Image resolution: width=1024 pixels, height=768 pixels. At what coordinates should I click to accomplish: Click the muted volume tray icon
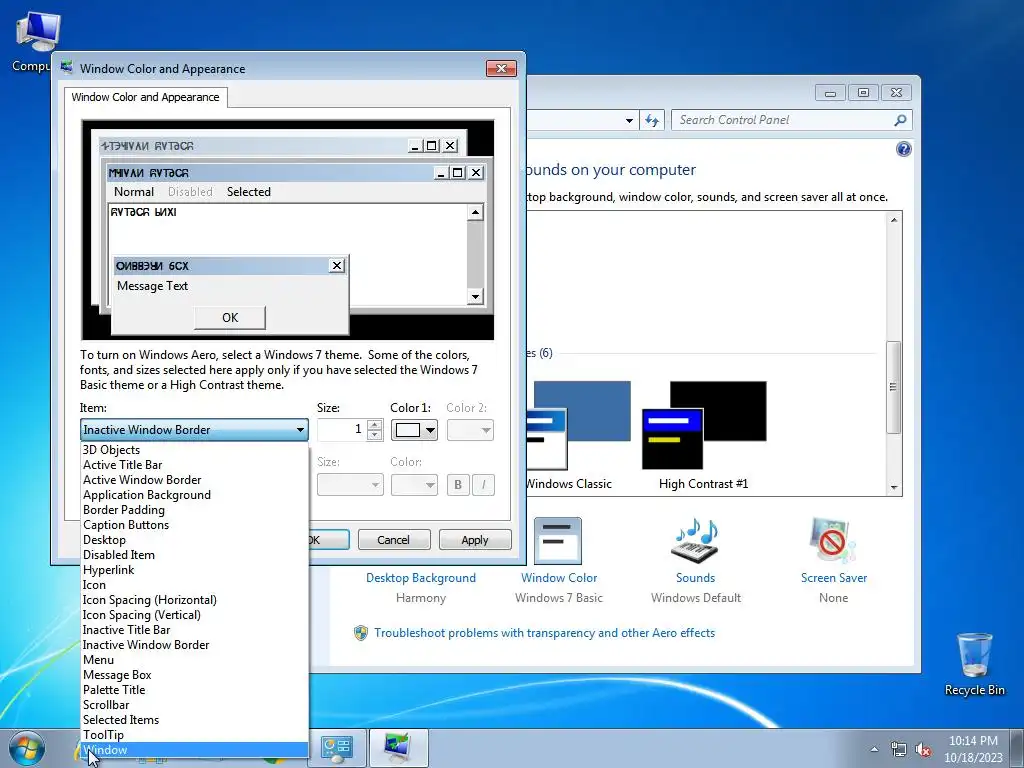pyautogui.click(x=923, y=750)
